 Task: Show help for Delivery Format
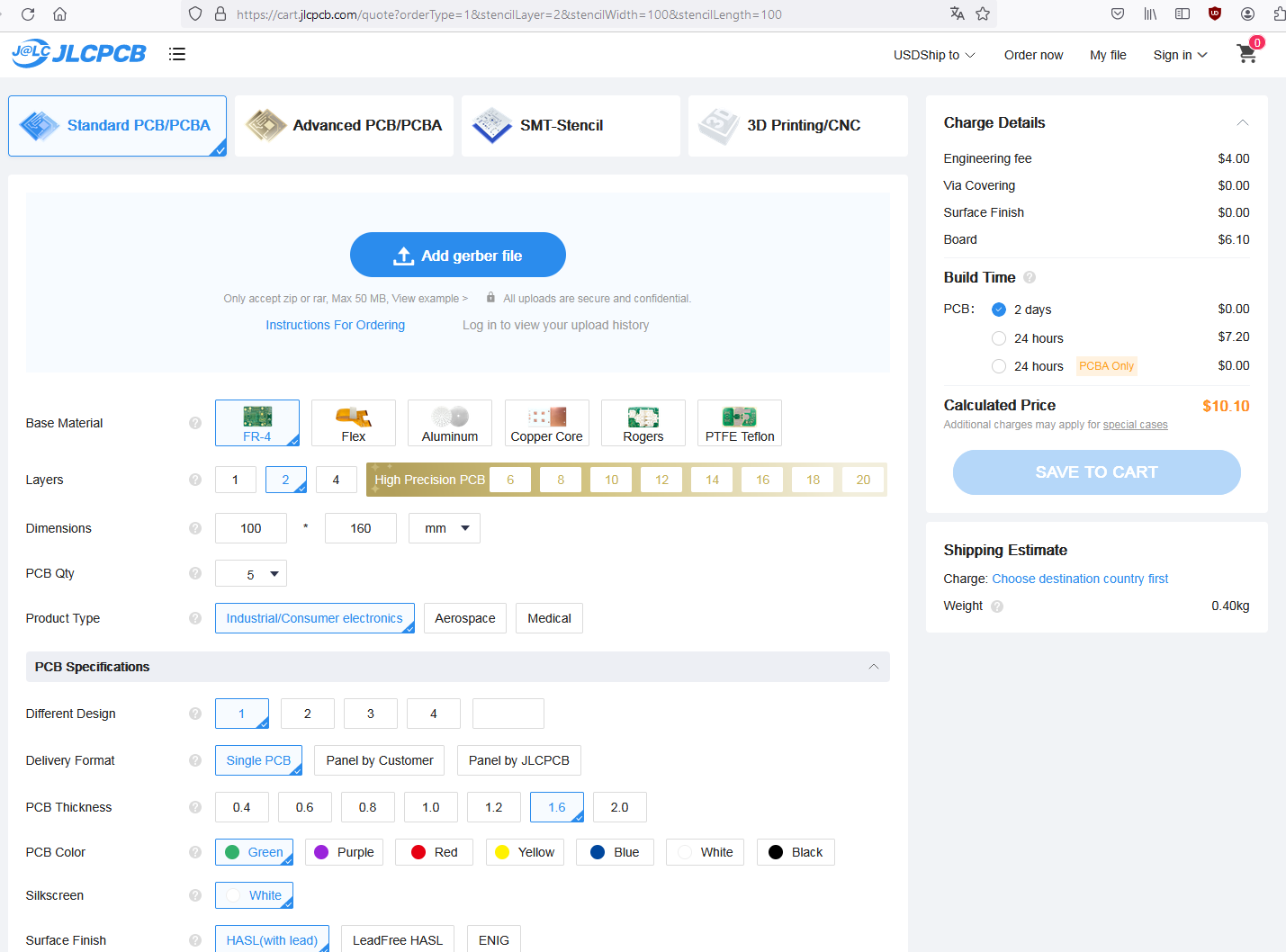point(195,760)
